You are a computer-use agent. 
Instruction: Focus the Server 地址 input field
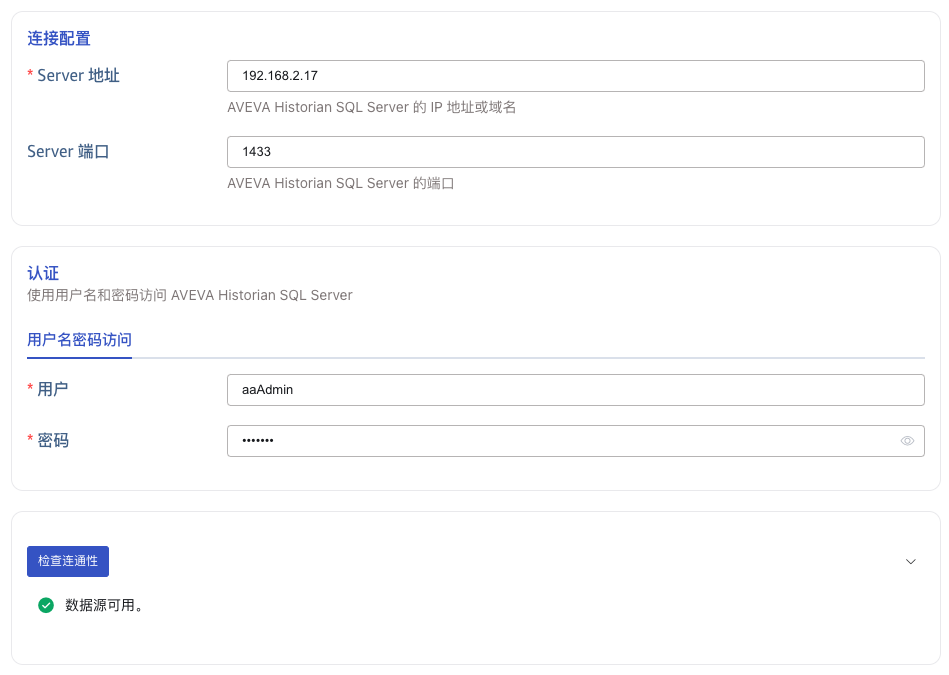[575, 76]
